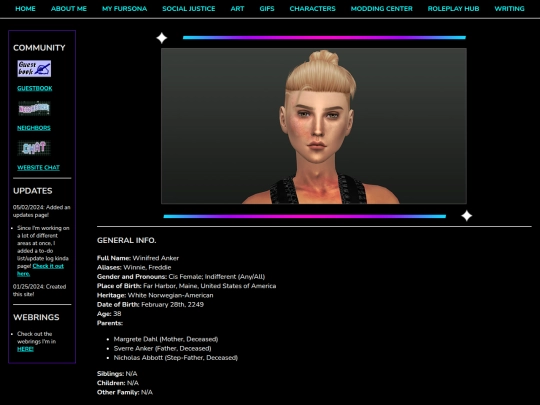Click the Guest book badge icon
The width and height of the screenshot is (540, 405).
click(x=34, y=69)
